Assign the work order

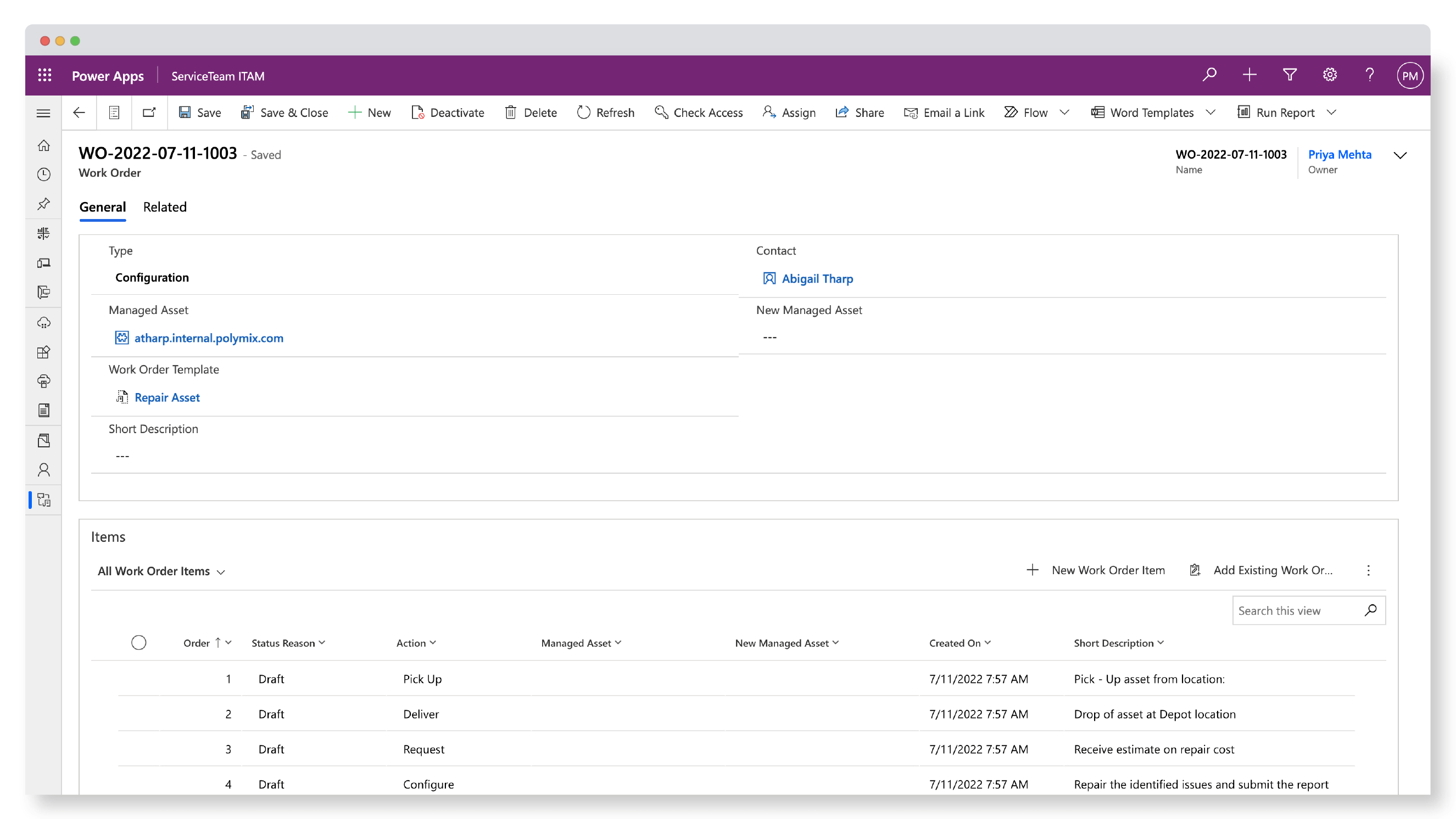click(x=789, y=113)
